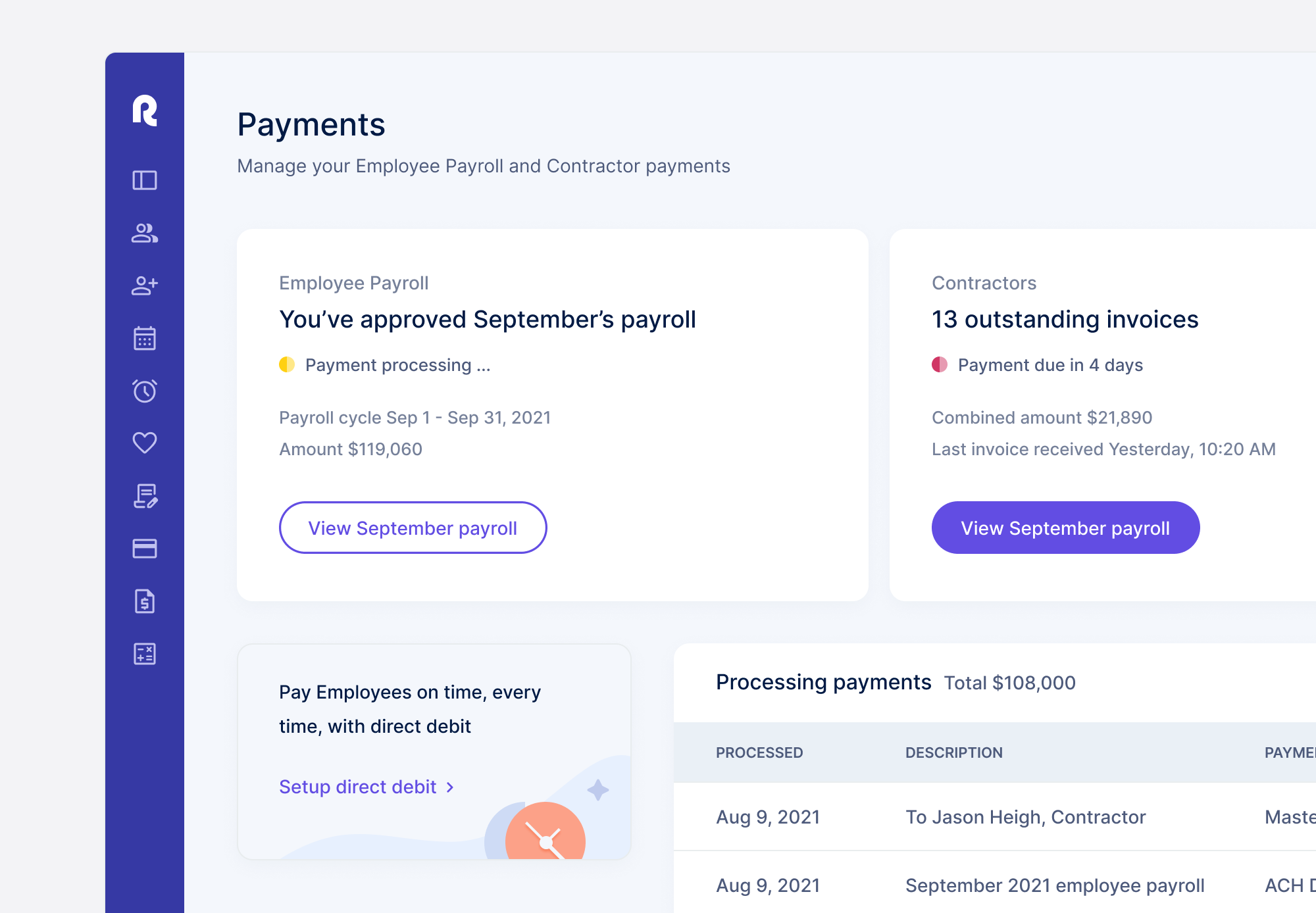The image size is (1316, 913).
Task: Open the team members people icon
Action: click(x=145, y=233)
